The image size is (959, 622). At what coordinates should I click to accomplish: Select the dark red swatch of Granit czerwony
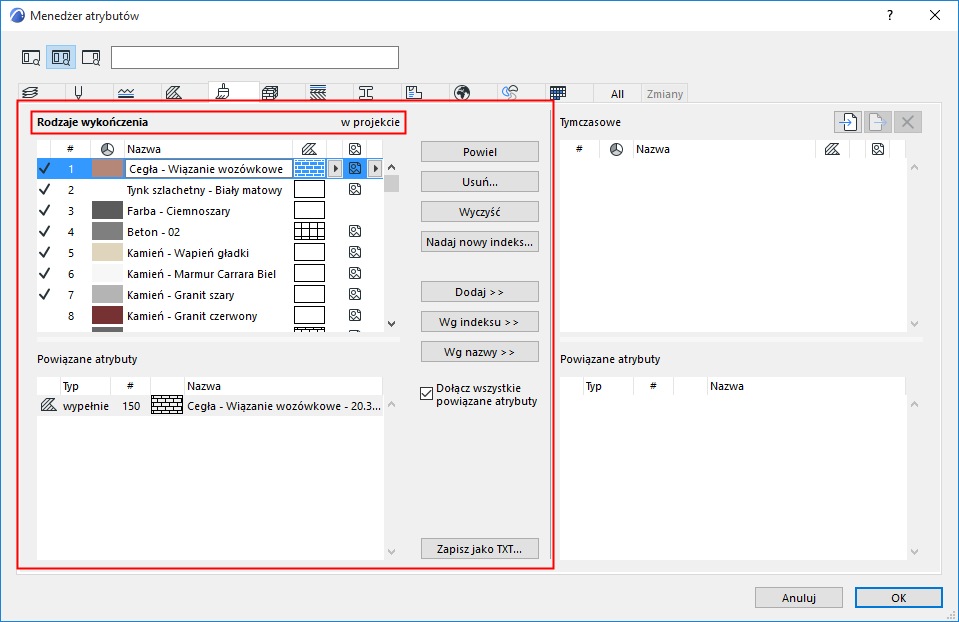[x=107, y=316]
